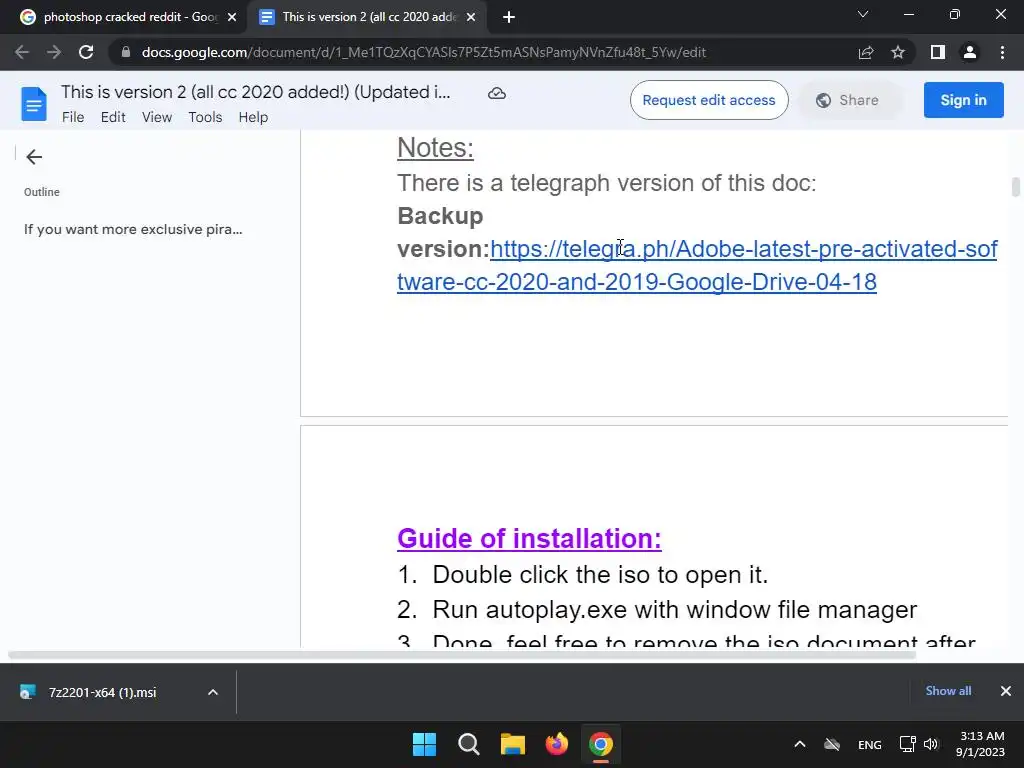Click the Outline label in the sidebar
This screenshot has height=768, width=1024.
42,192
